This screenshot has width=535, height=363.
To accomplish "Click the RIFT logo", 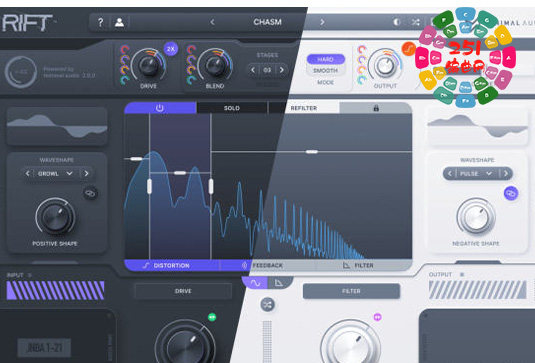I will pyautogui.click(x=28, y=23).
